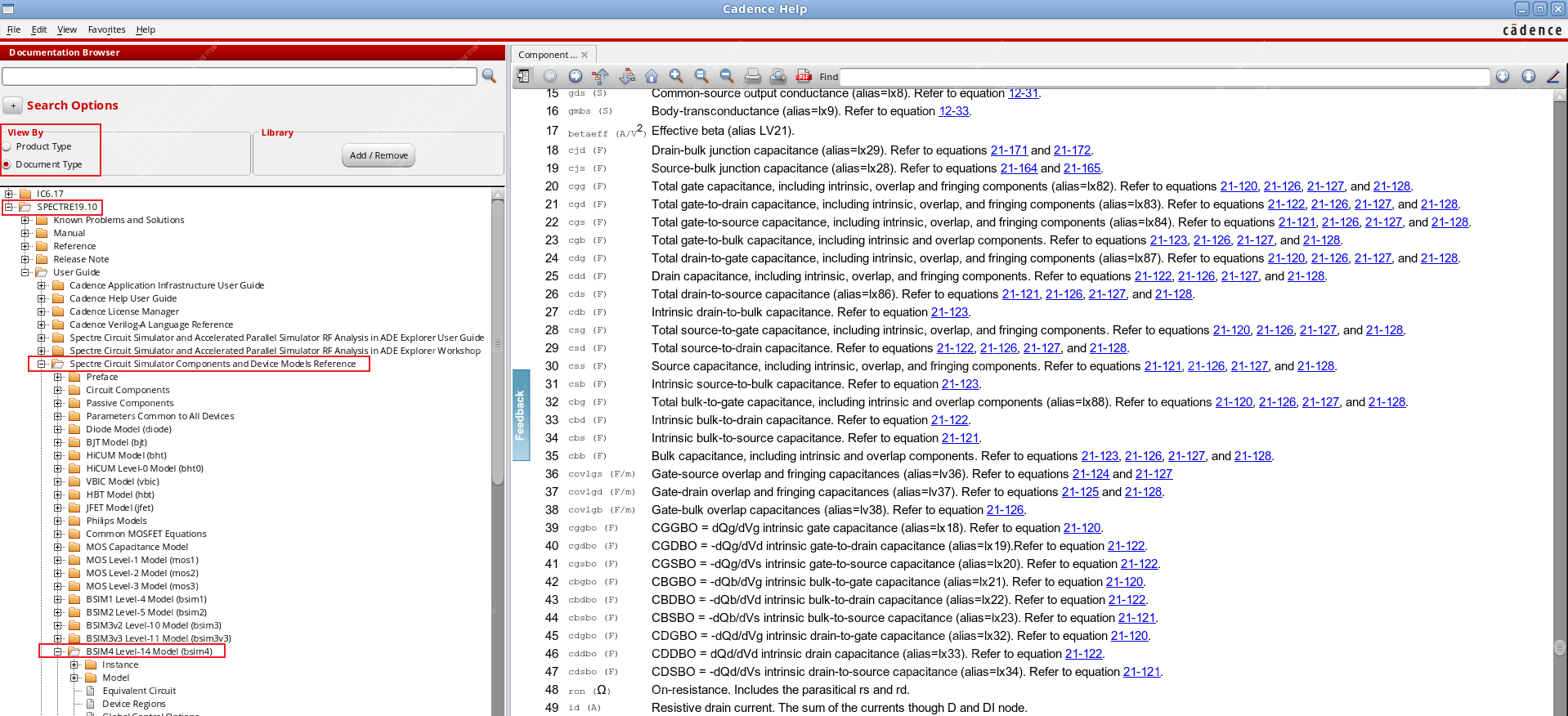The height and width of the screenshot is (716, 1568).
Task: Open the Favorites menu
Action: pos(107,29)
